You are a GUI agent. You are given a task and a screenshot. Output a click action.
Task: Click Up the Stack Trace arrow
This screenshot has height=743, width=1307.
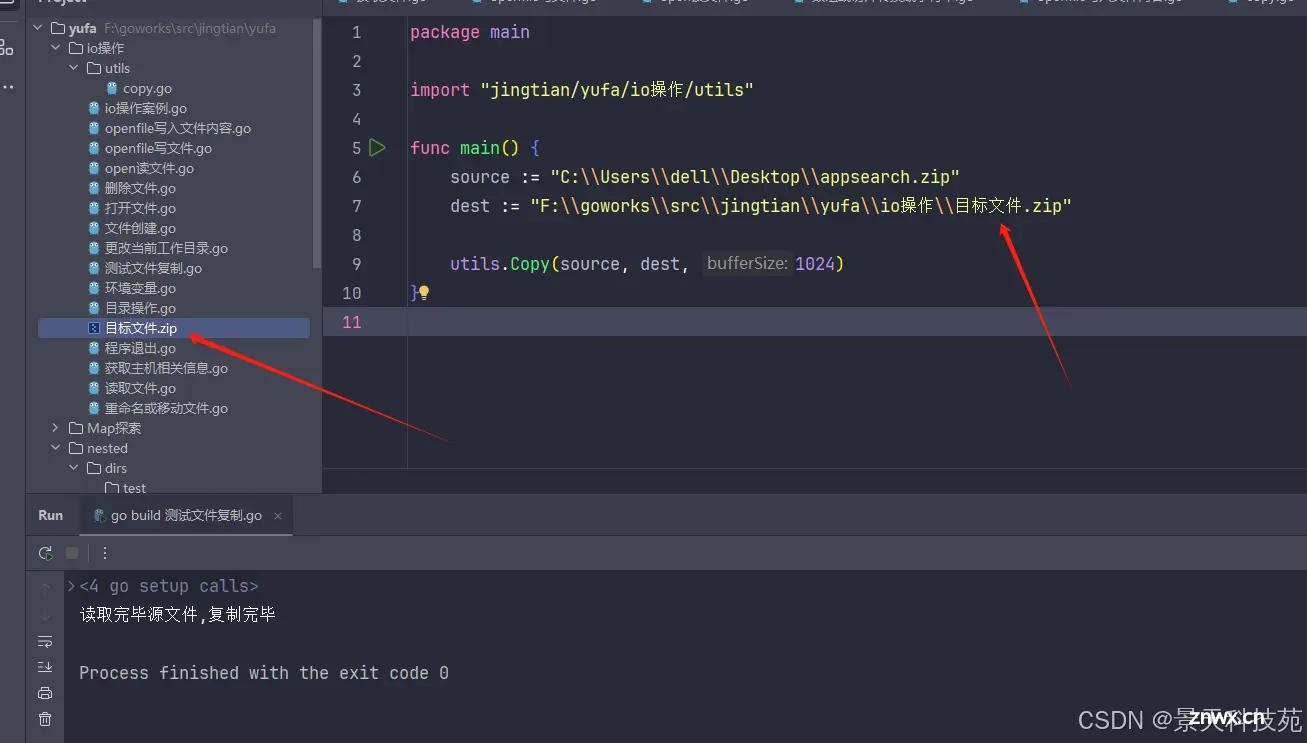[45, 589]
